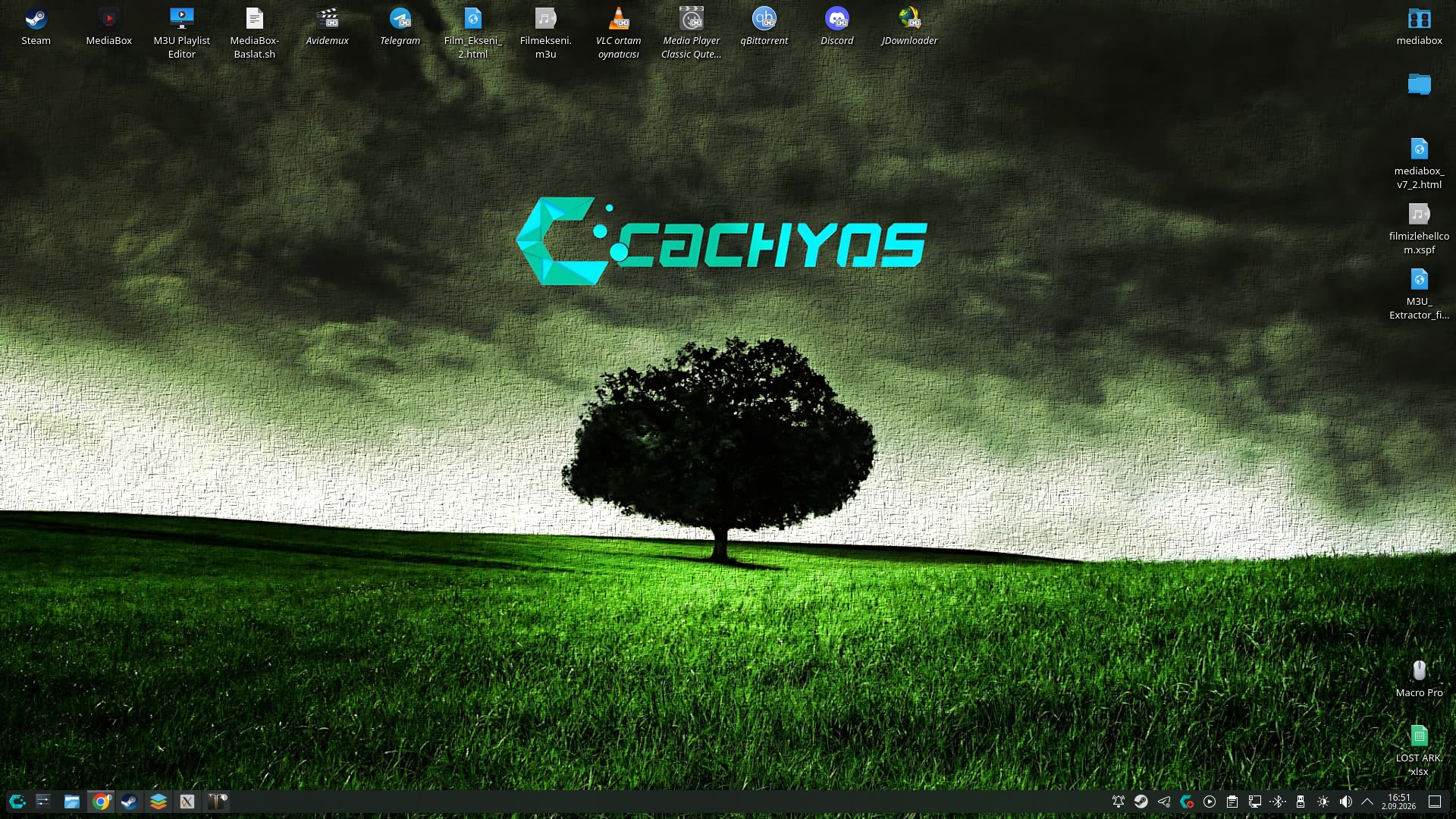The height and width of the screenshot is (819, 1456).
Task: Launch the MediaBox desktop icon
Action: coord(108,27)
